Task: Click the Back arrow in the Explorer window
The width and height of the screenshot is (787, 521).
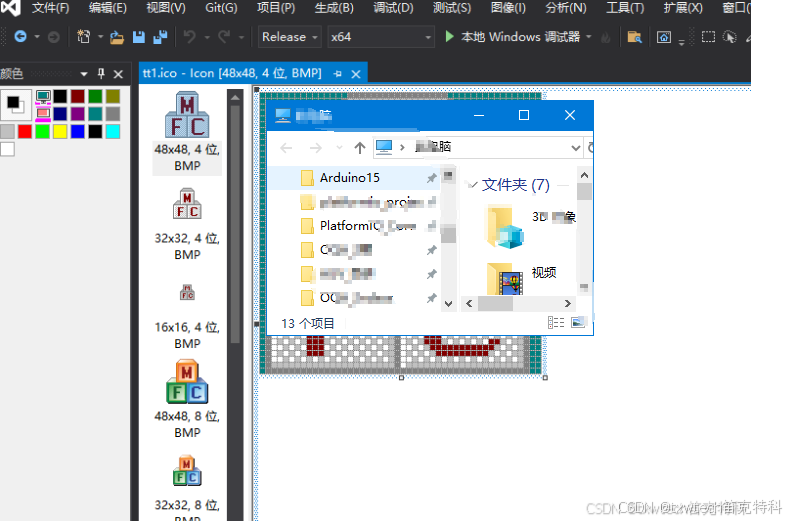Action: pos(286,148)
